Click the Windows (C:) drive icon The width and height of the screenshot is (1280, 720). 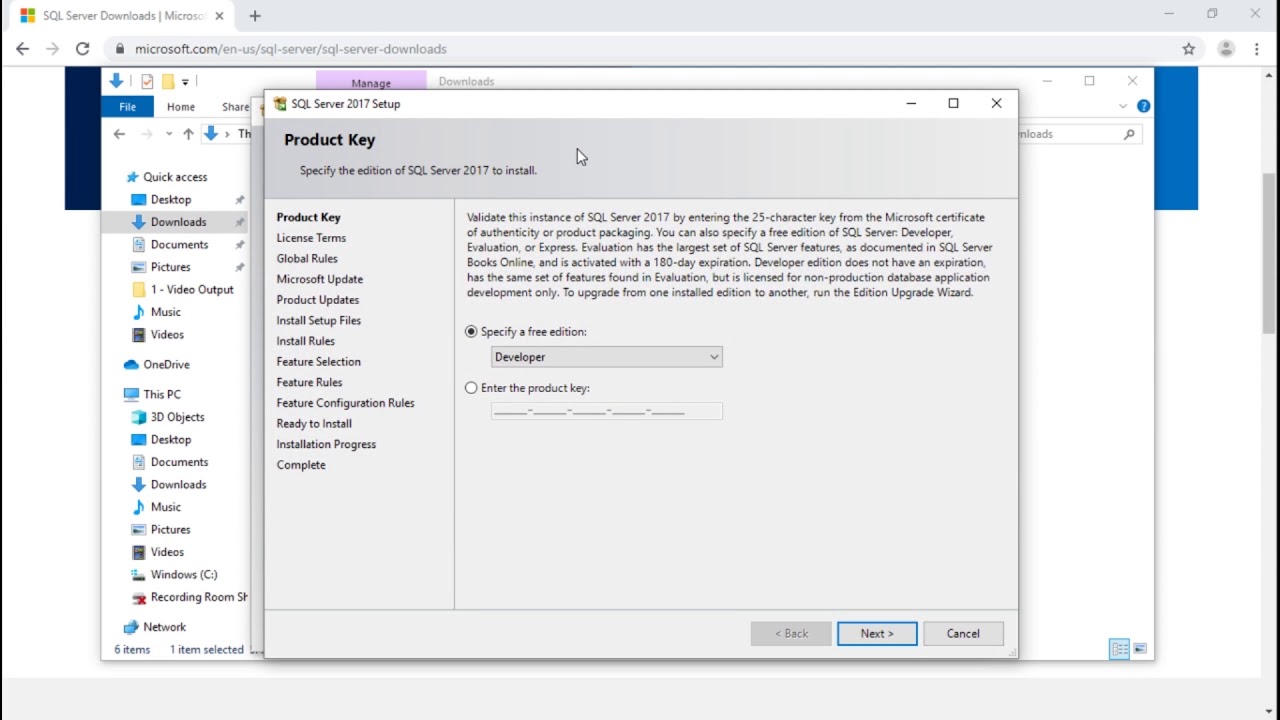pos(139,575)
